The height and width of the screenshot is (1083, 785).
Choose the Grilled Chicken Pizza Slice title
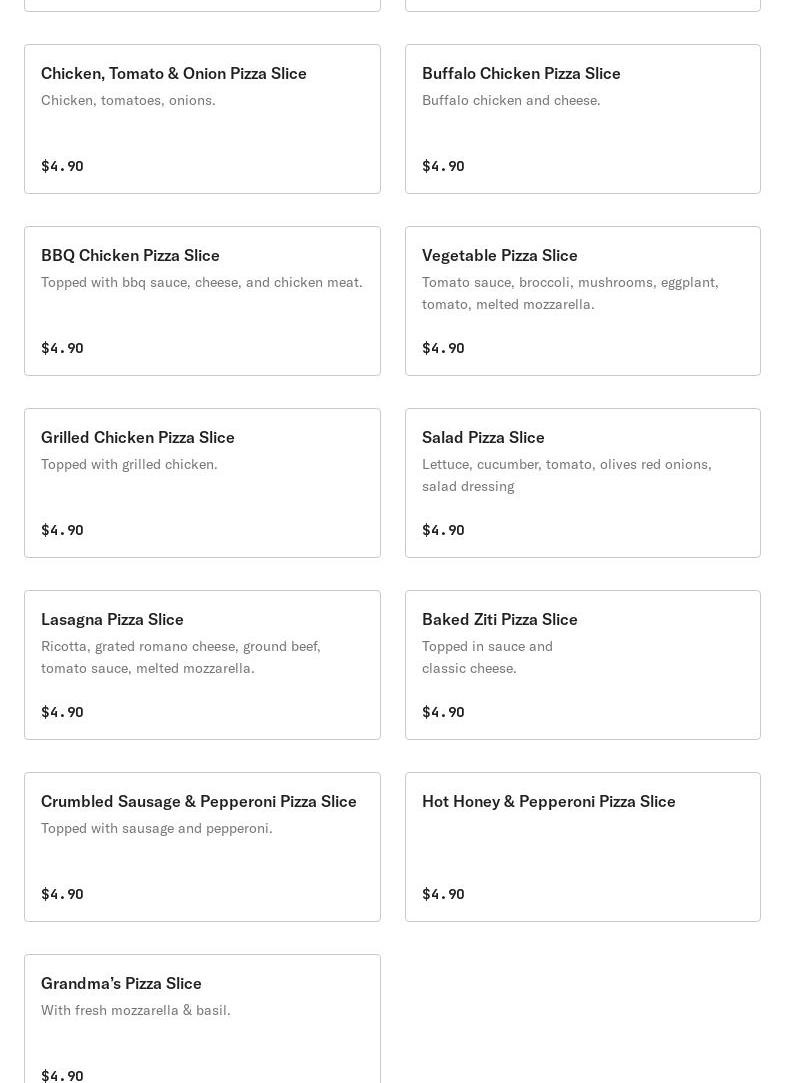138,437
